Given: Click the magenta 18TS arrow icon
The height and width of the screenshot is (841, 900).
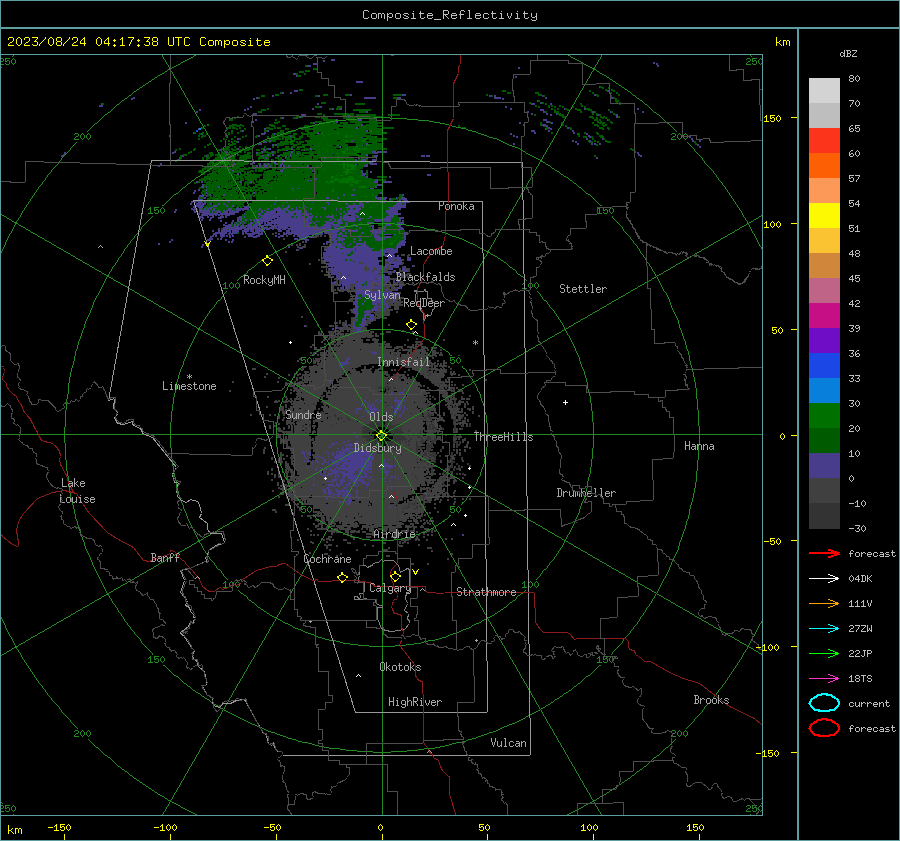Looking at the screenshot, I should [x=824, y=679].
